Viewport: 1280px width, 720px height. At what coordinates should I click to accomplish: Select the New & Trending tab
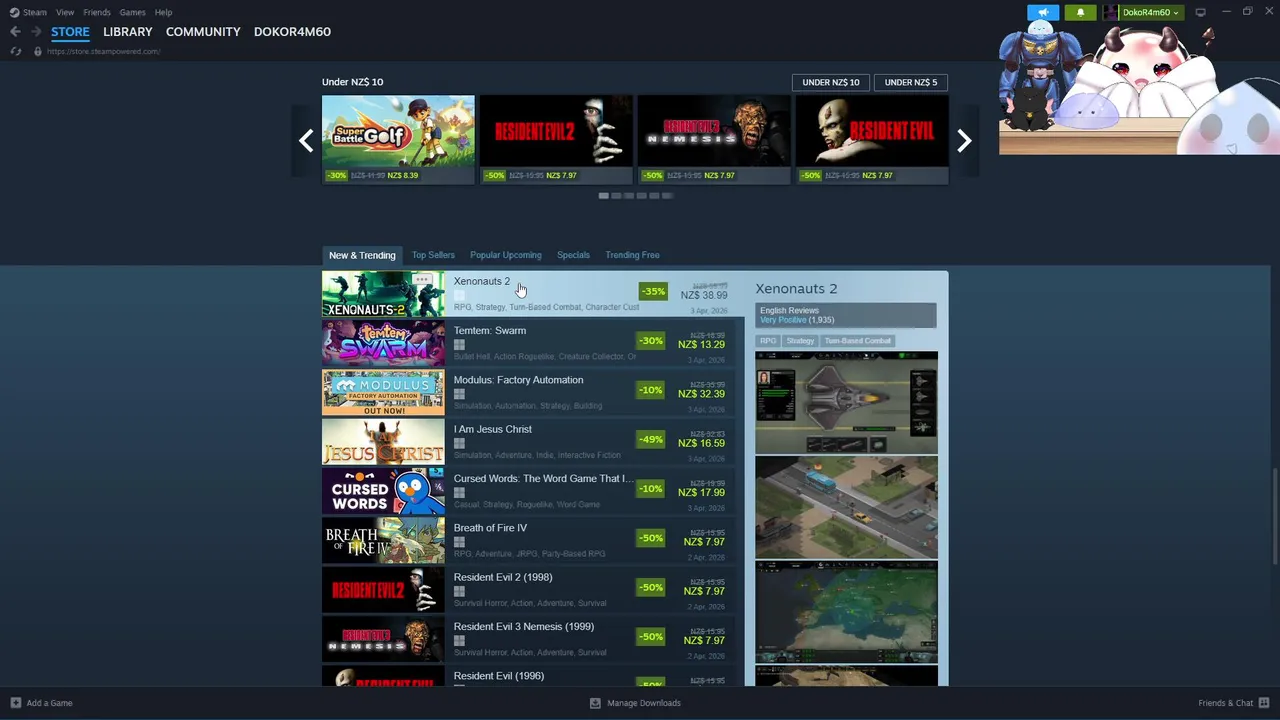tap(362, 255)
